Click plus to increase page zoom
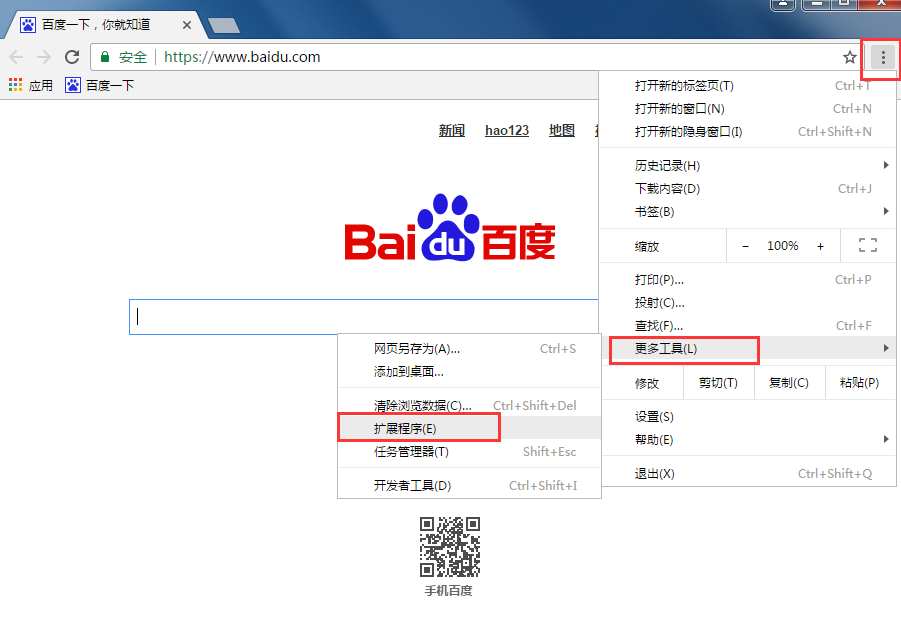 [821, 245]
